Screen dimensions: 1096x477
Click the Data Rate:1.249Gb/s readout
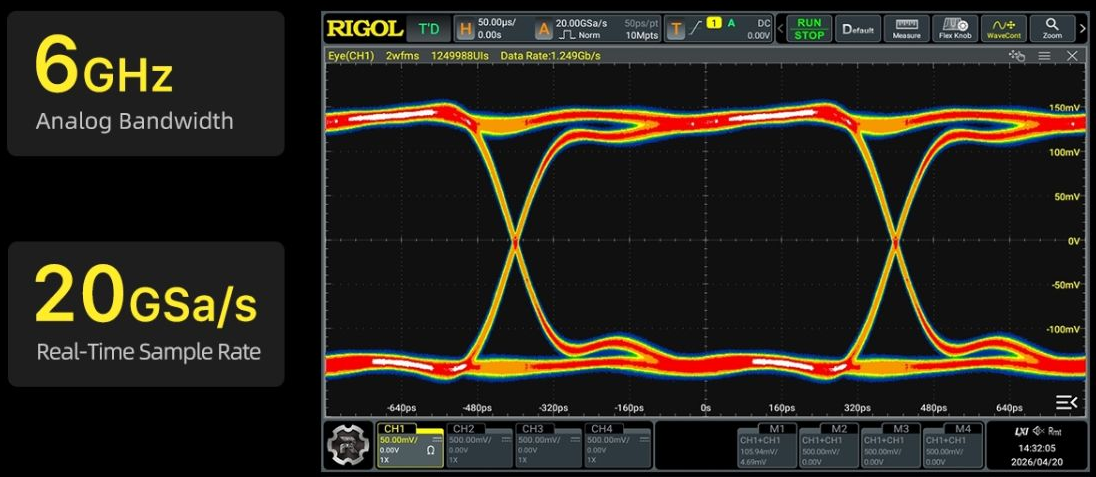550,55
